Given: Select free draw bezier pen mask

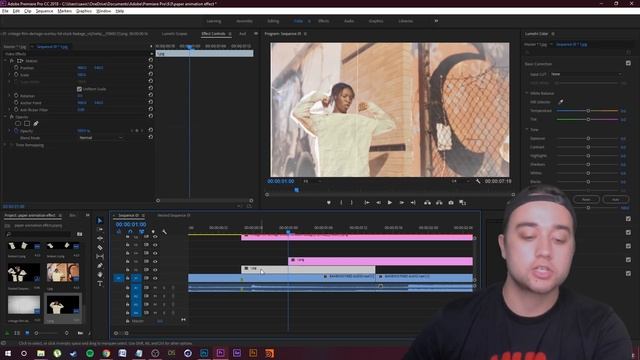Looking at the screenshot, I should (x=36, y=123).
